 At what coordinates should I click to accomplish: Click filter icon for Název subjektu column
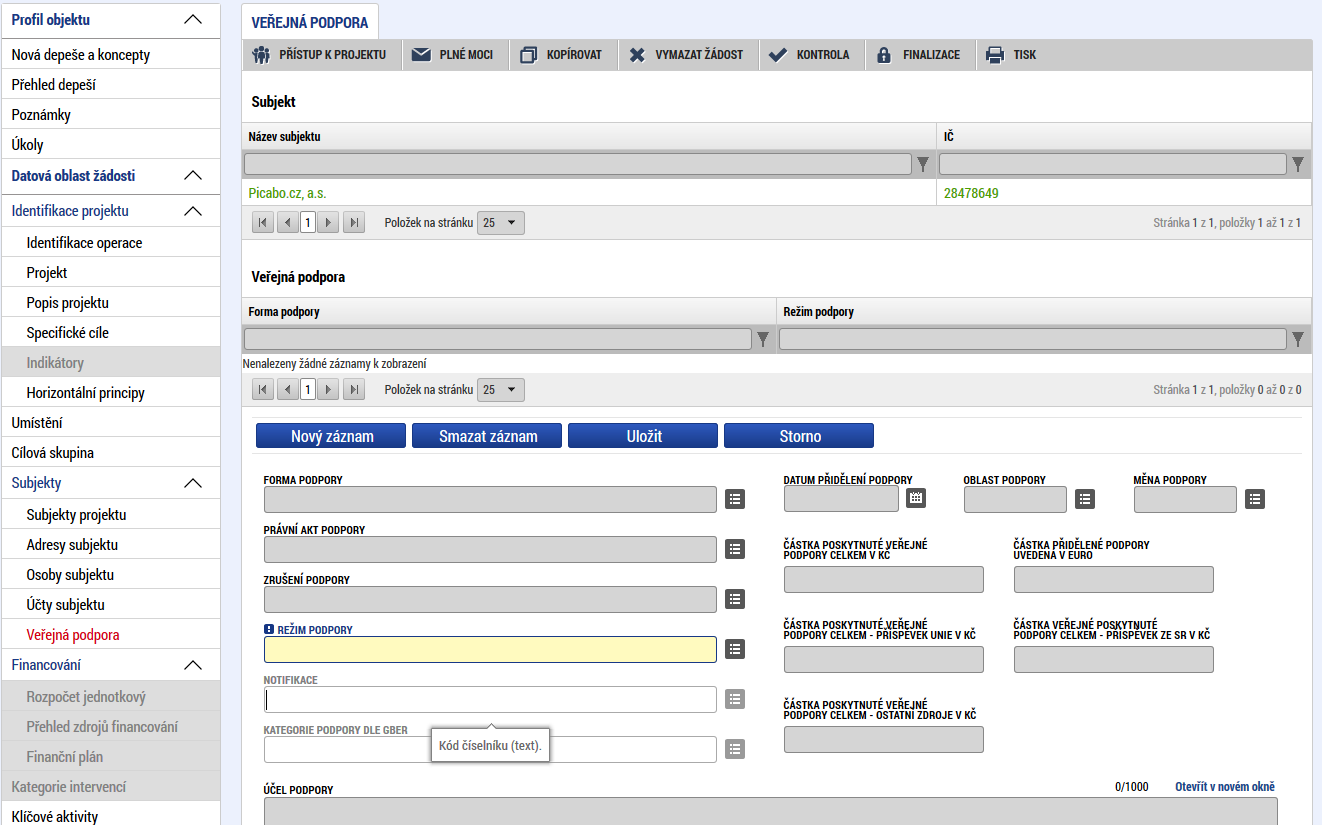(923, 164)
